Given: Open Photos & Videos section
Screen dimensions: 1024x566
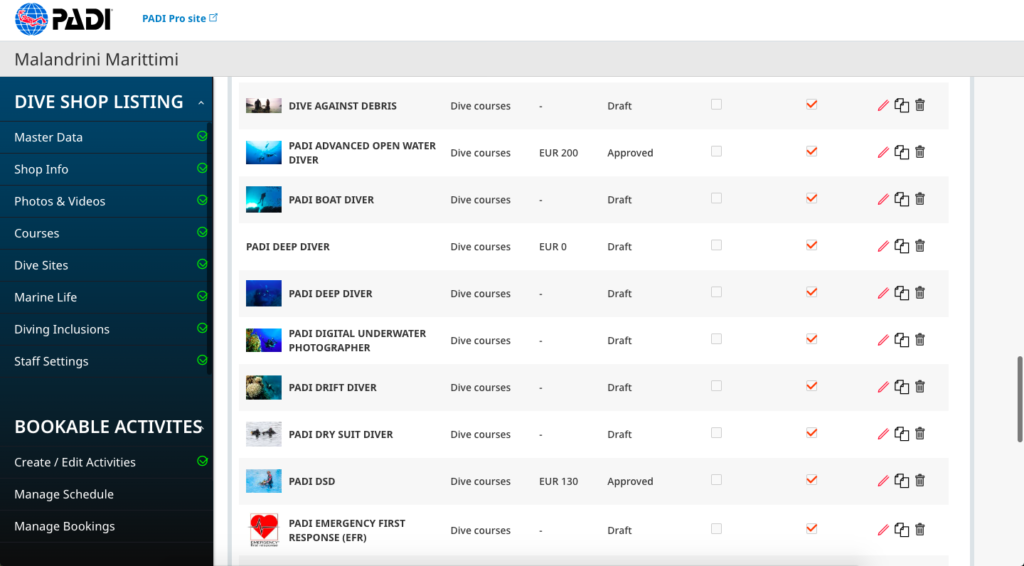Looking at the screenshot, I should pos(59,201).
